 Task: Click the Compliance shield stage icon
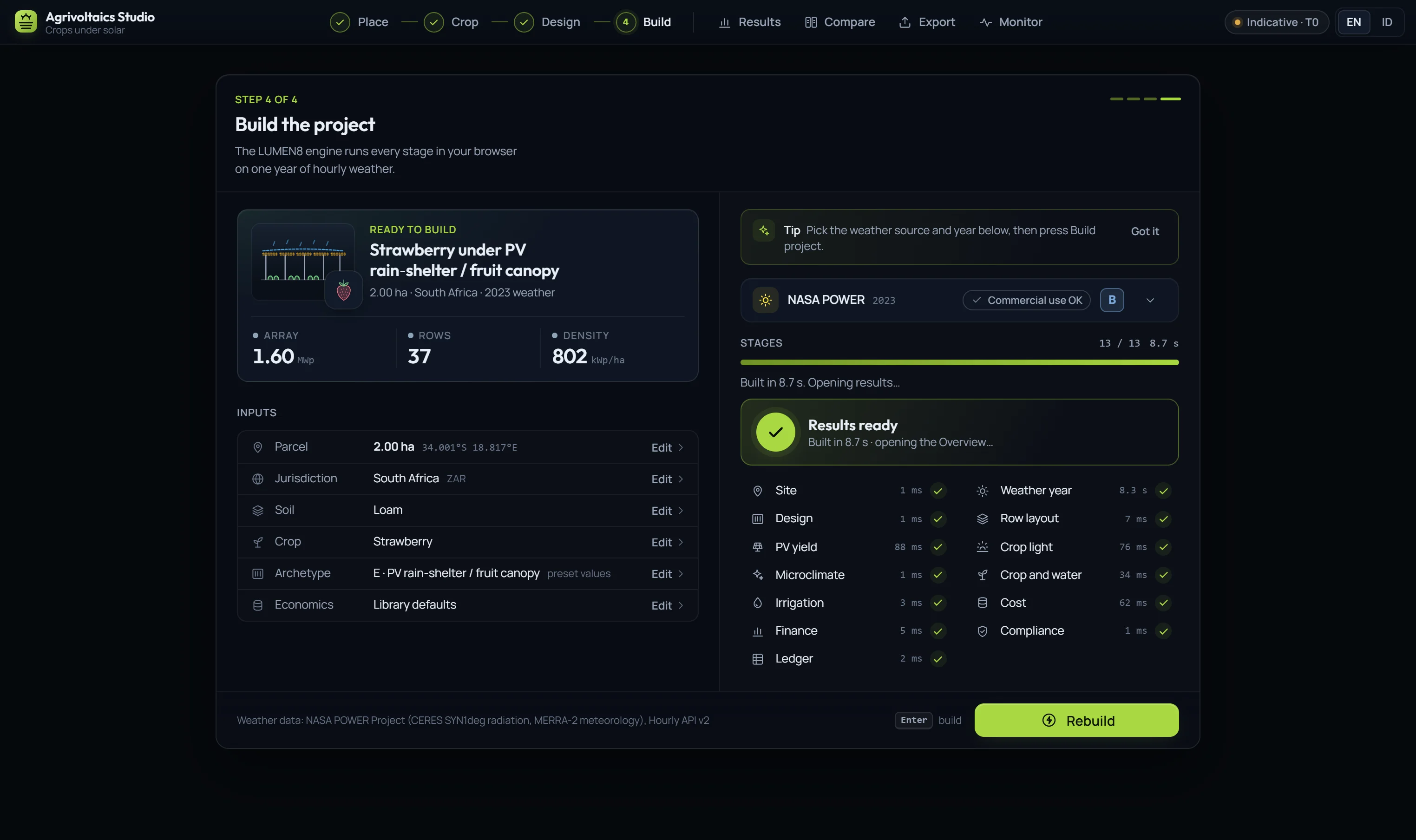pyautogui.click(x=983, y=630)
